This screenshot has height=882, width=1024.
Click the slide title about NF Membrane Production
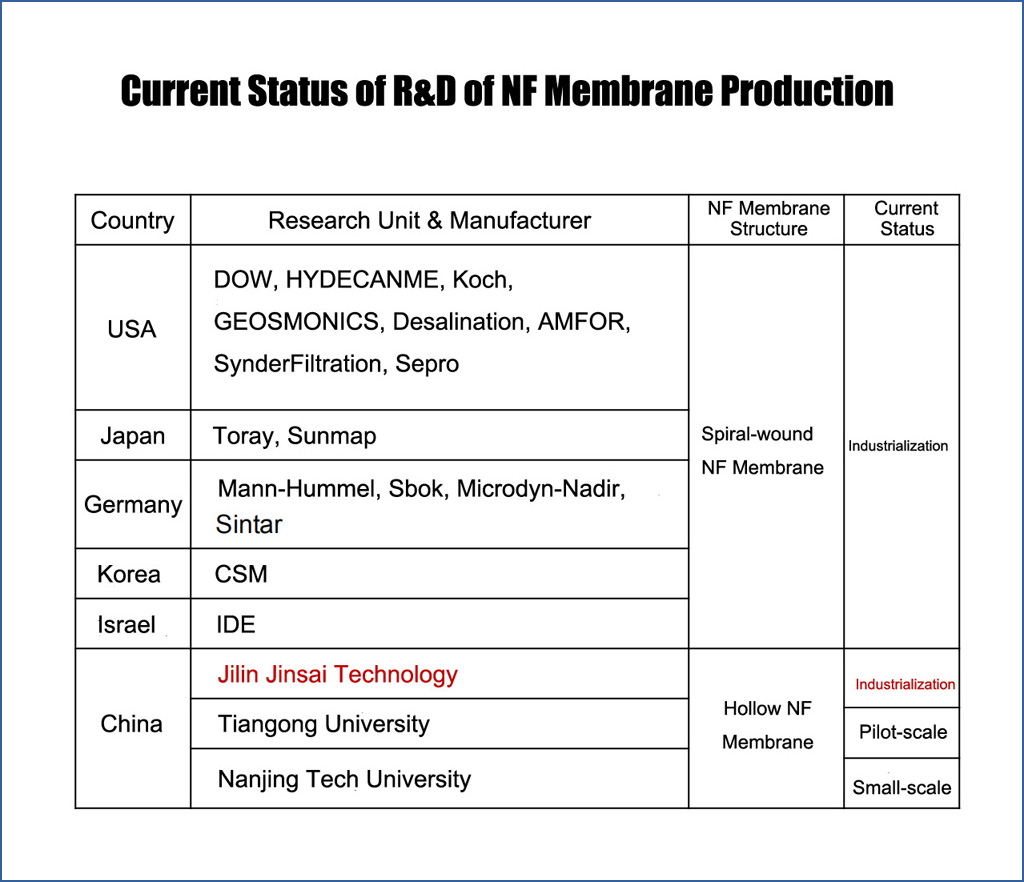tap(507, 91)
